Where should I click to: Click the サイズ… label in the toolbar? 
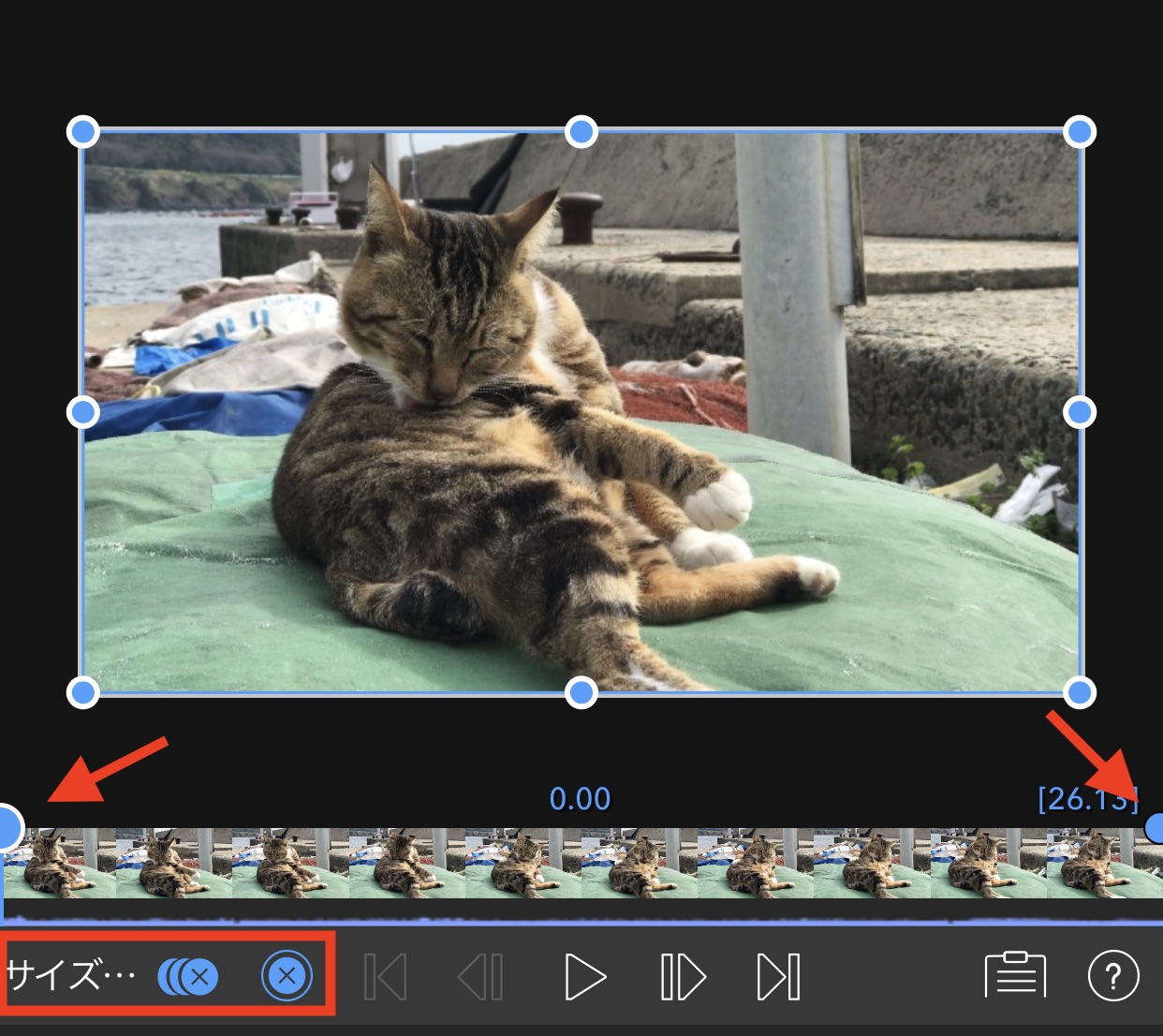[71, 976]
